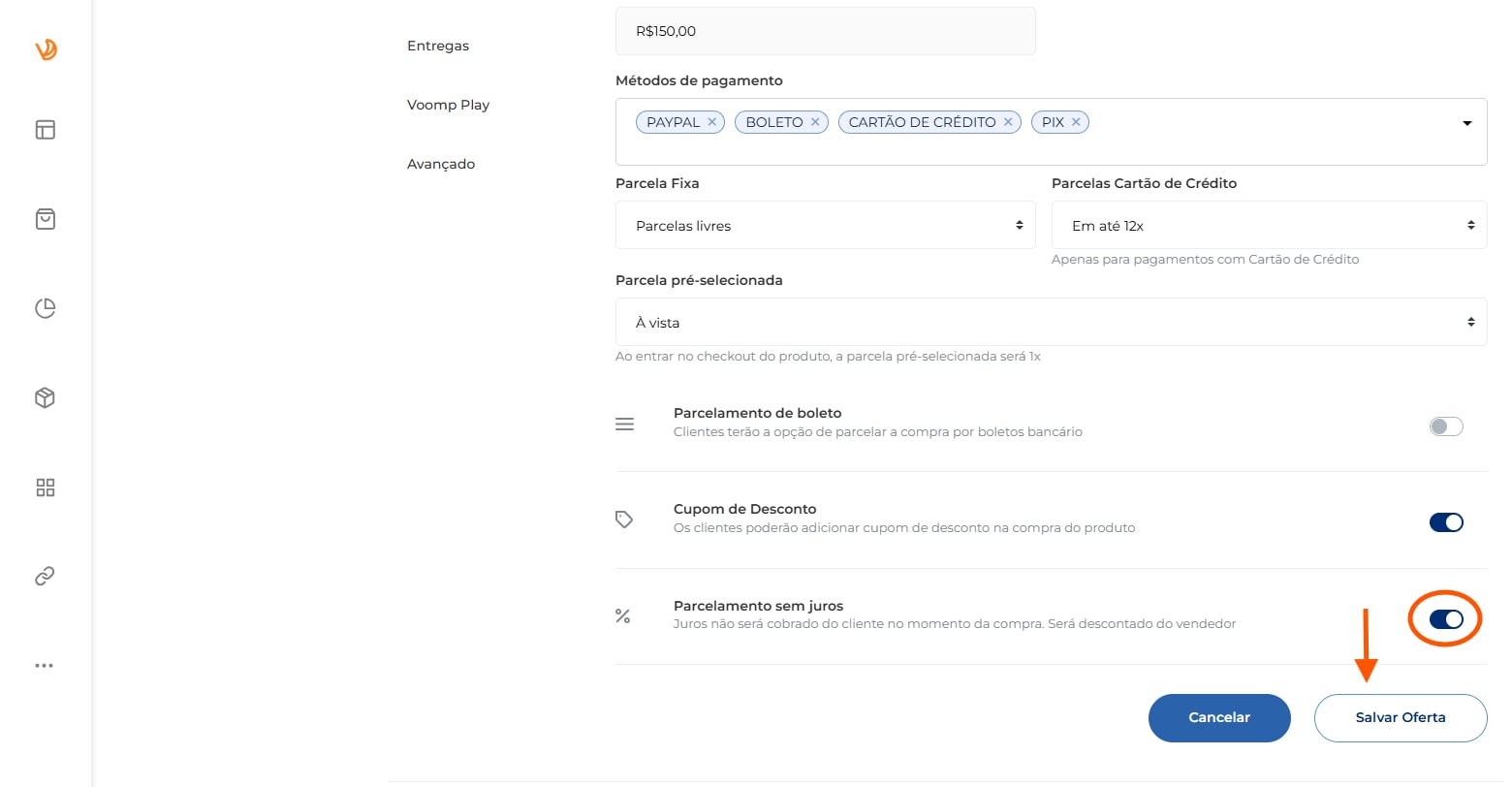Open the three-dots more icon in sidebar

(x=45, y=666)
